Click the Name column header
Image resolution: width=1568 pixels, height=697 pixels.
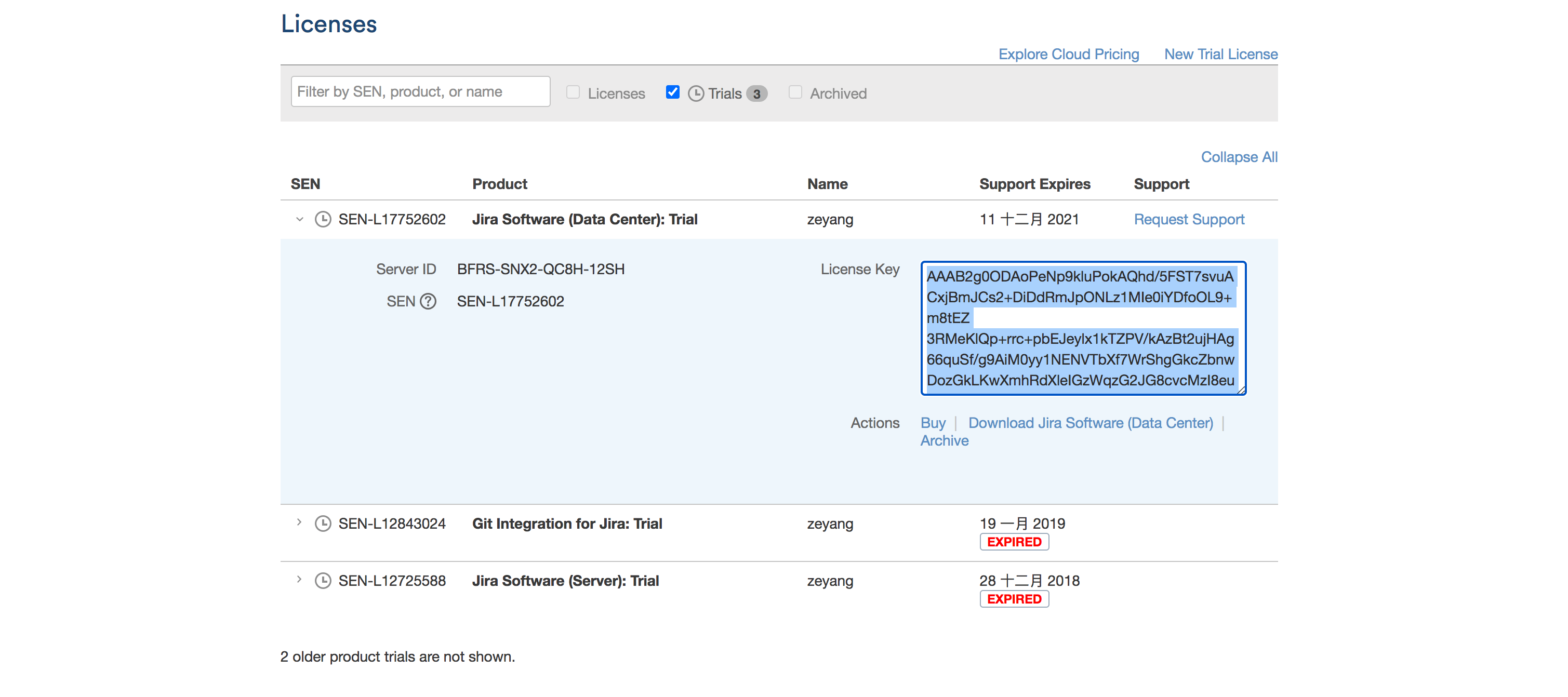[x=827, y=184]
